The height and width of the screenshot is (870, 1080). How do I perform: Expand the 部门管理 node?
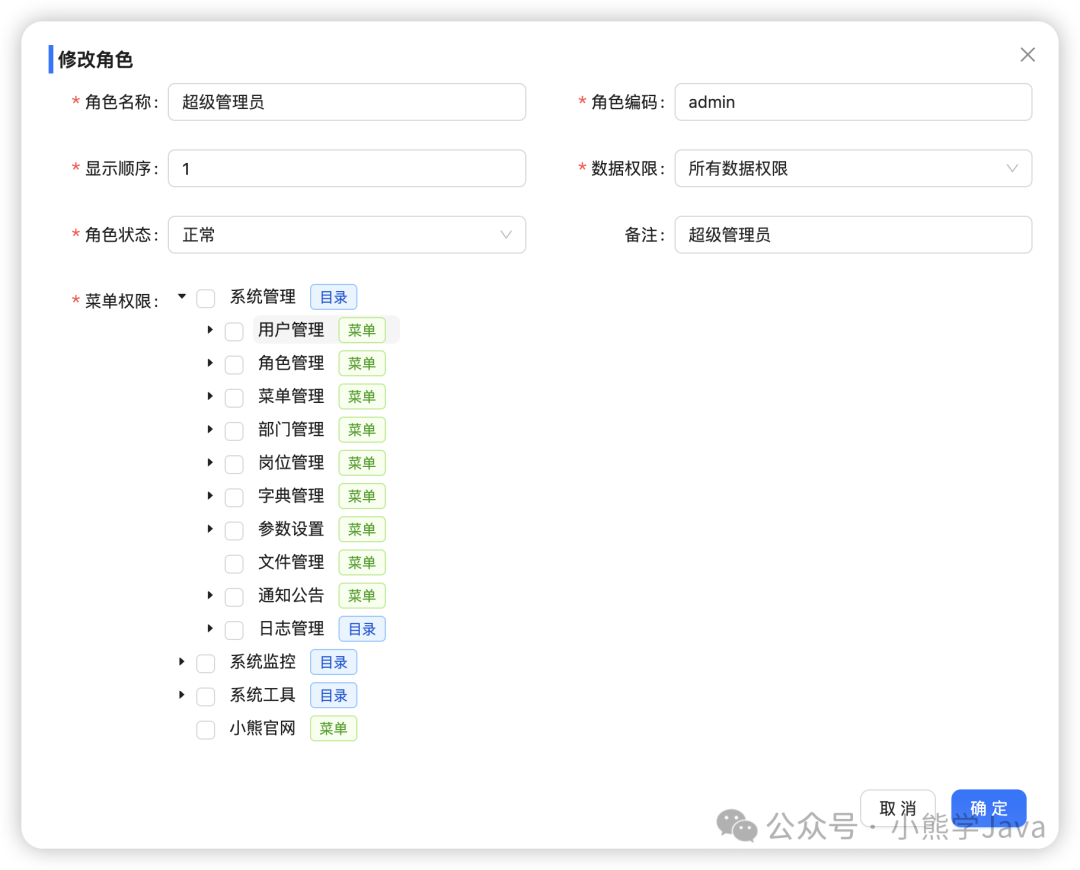[x=210, y=429]
